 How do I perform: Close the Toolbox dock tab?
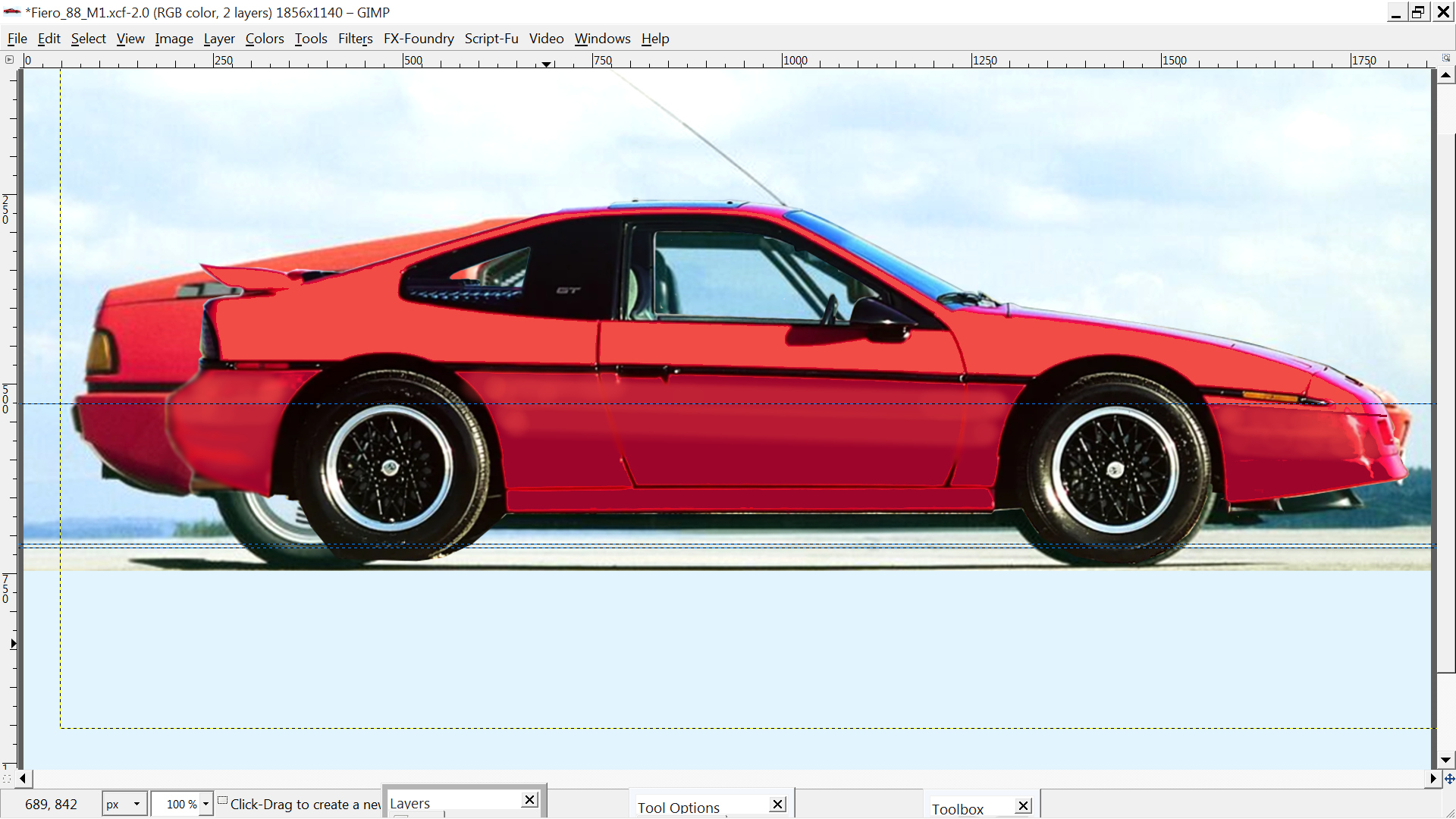click(1023, 806)
